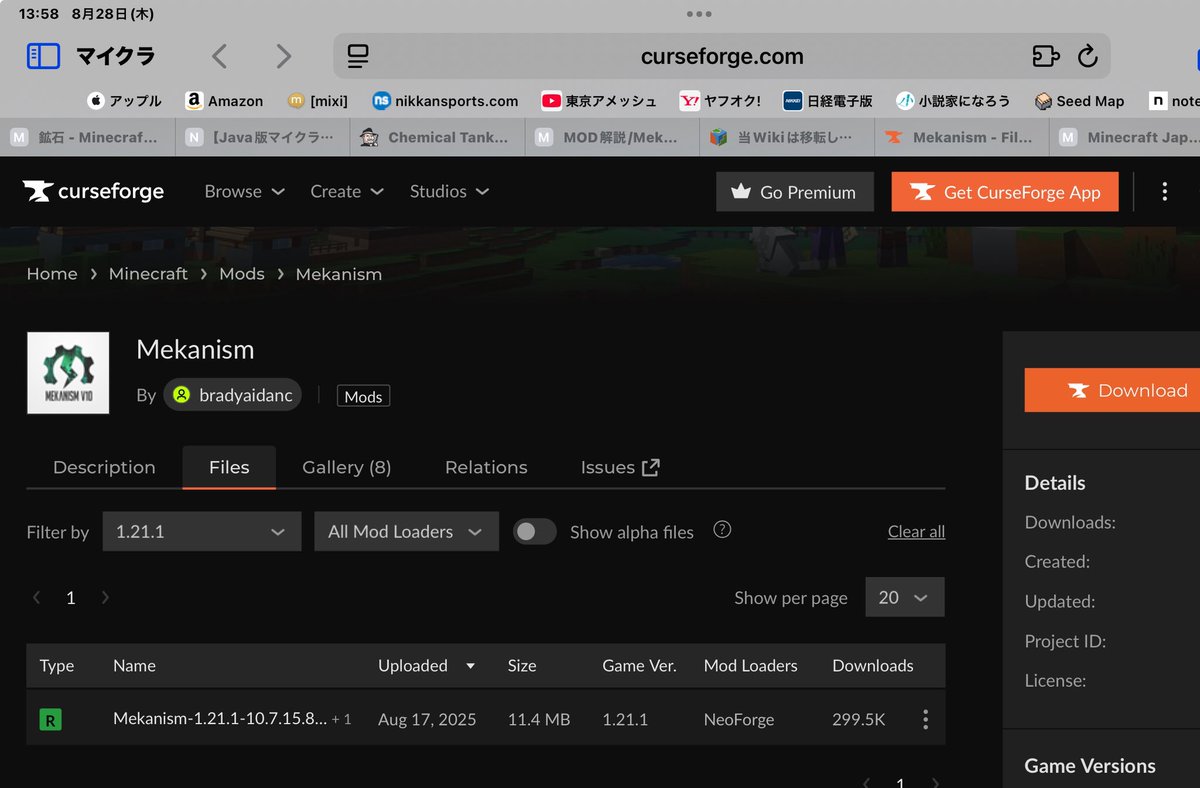Click the Name column header
Screen dimensions: 1200x788
tap(134, 665)
